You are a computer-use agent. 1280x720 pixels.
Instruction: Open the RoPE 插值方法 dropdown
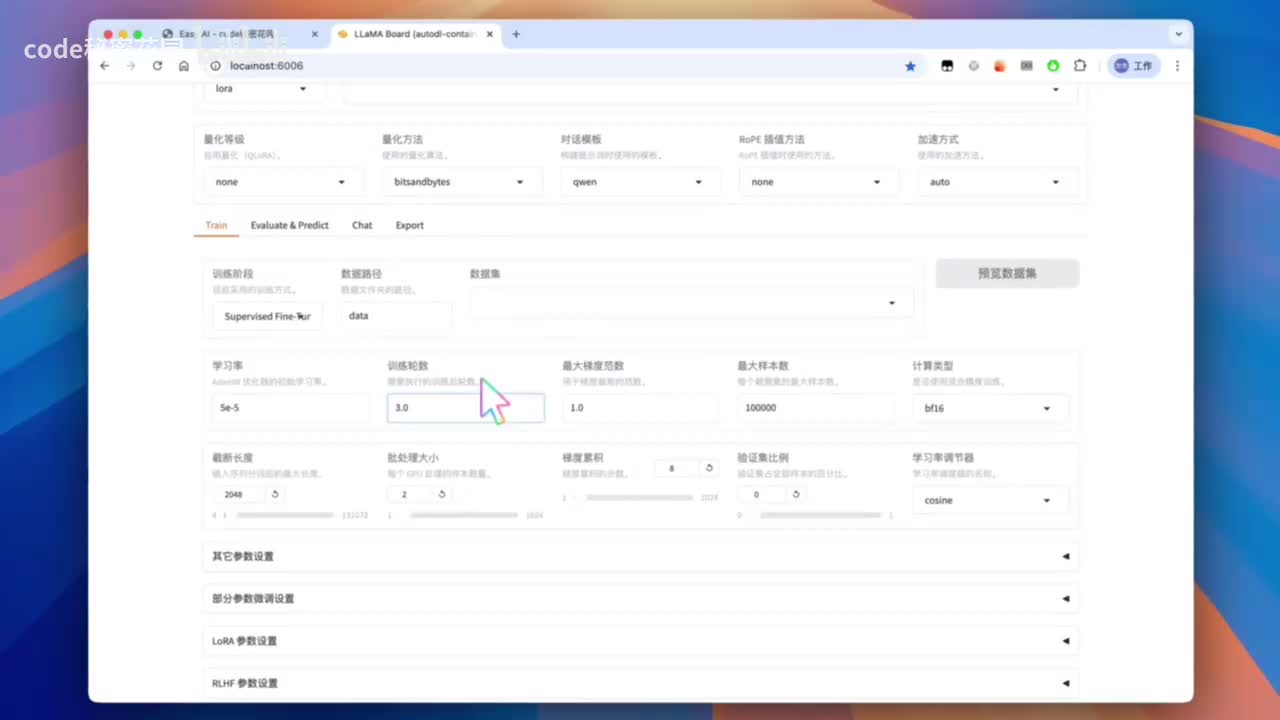[819, 182]
